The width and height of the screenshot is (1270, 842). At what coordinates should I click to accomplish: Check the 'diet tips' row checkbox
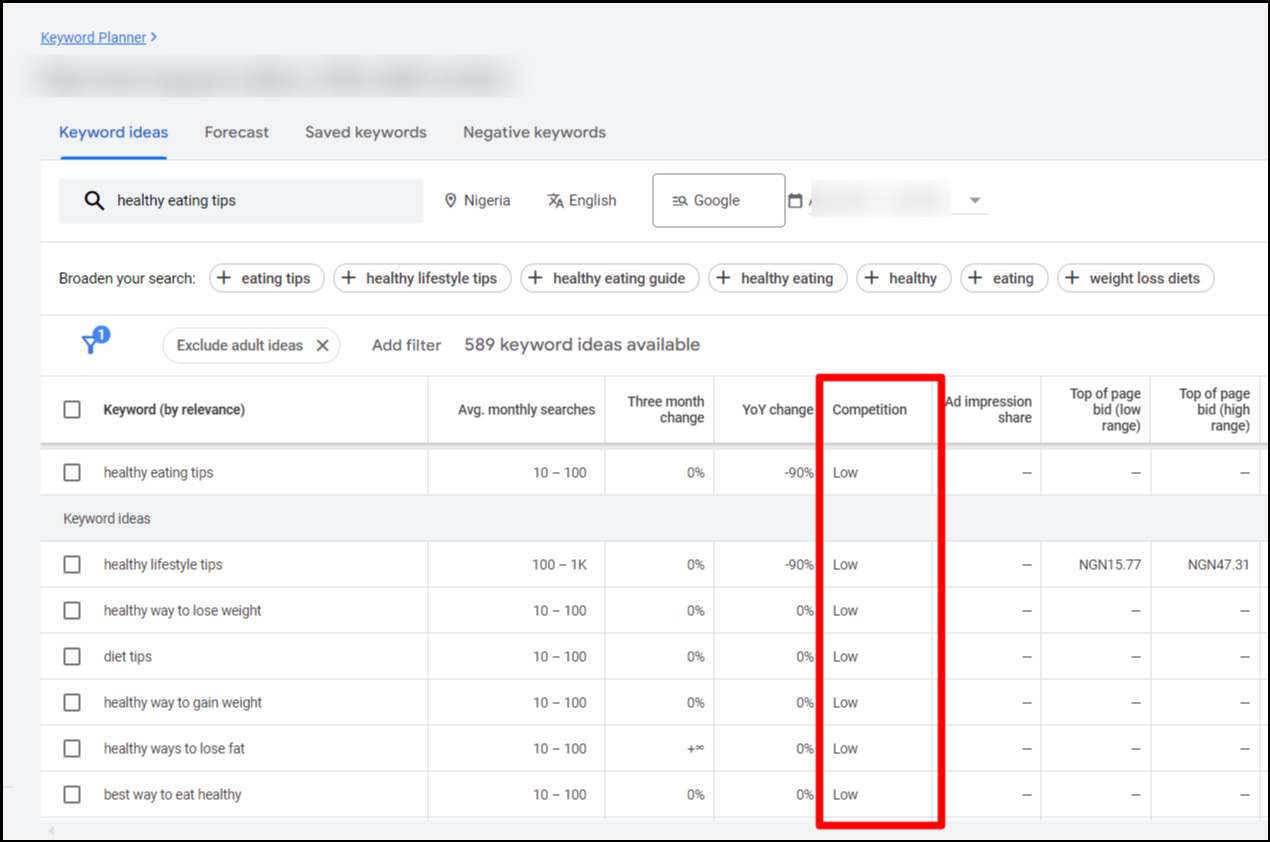pyautogui.click(x=72, y=656)
